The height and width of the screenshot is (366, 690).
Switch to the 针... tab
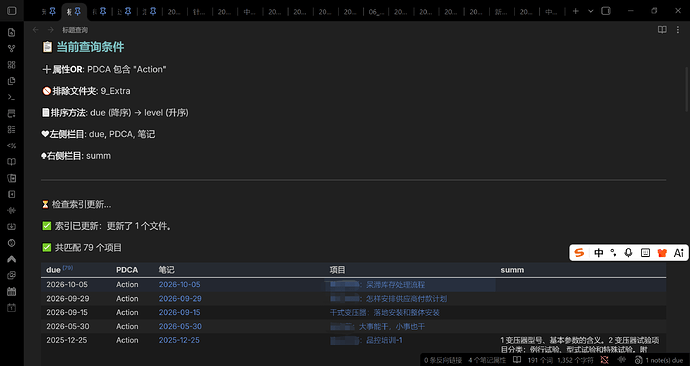point(199,12)
